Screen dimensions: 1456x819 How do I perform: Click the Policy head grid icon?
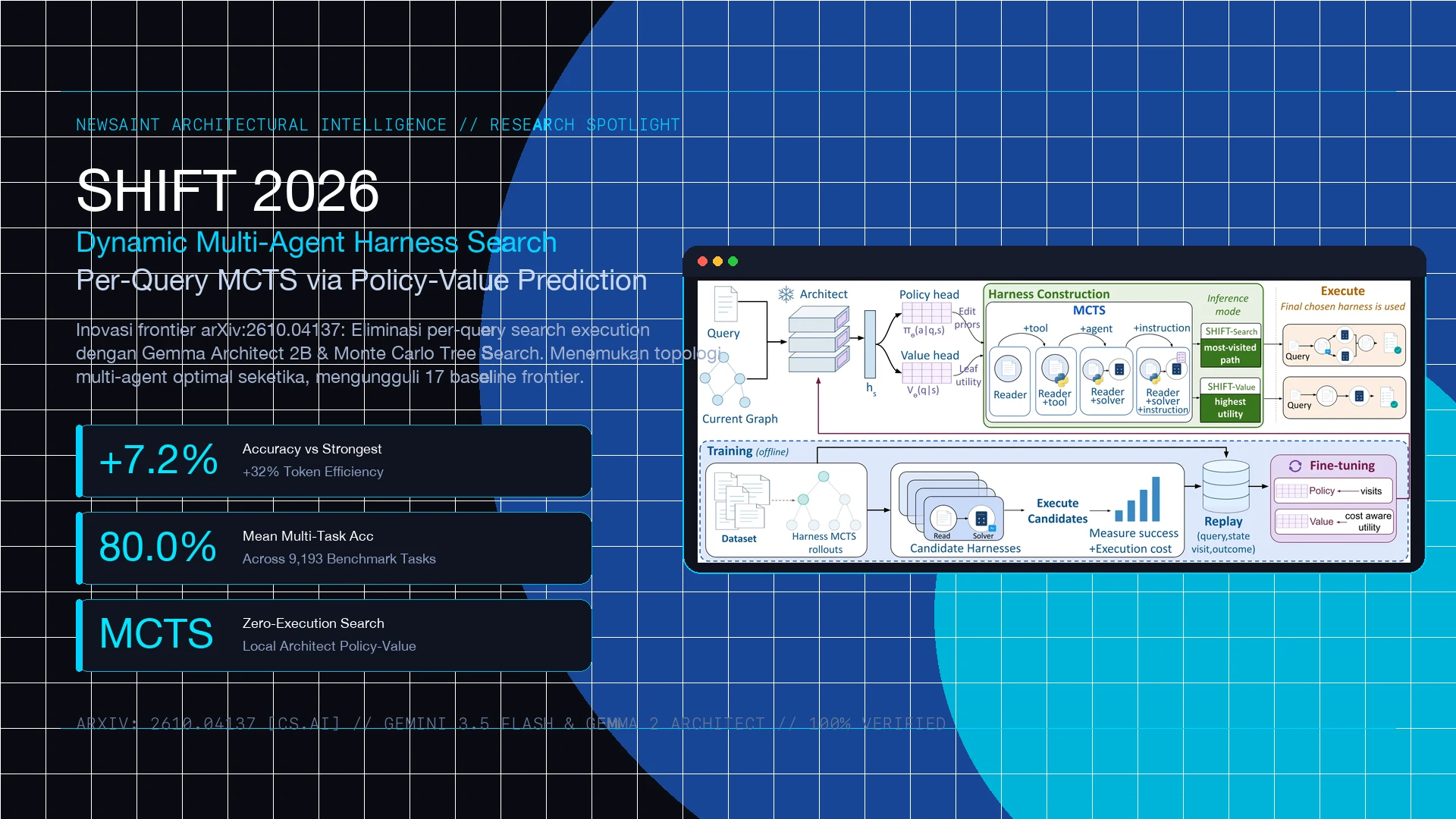point(926,312)
